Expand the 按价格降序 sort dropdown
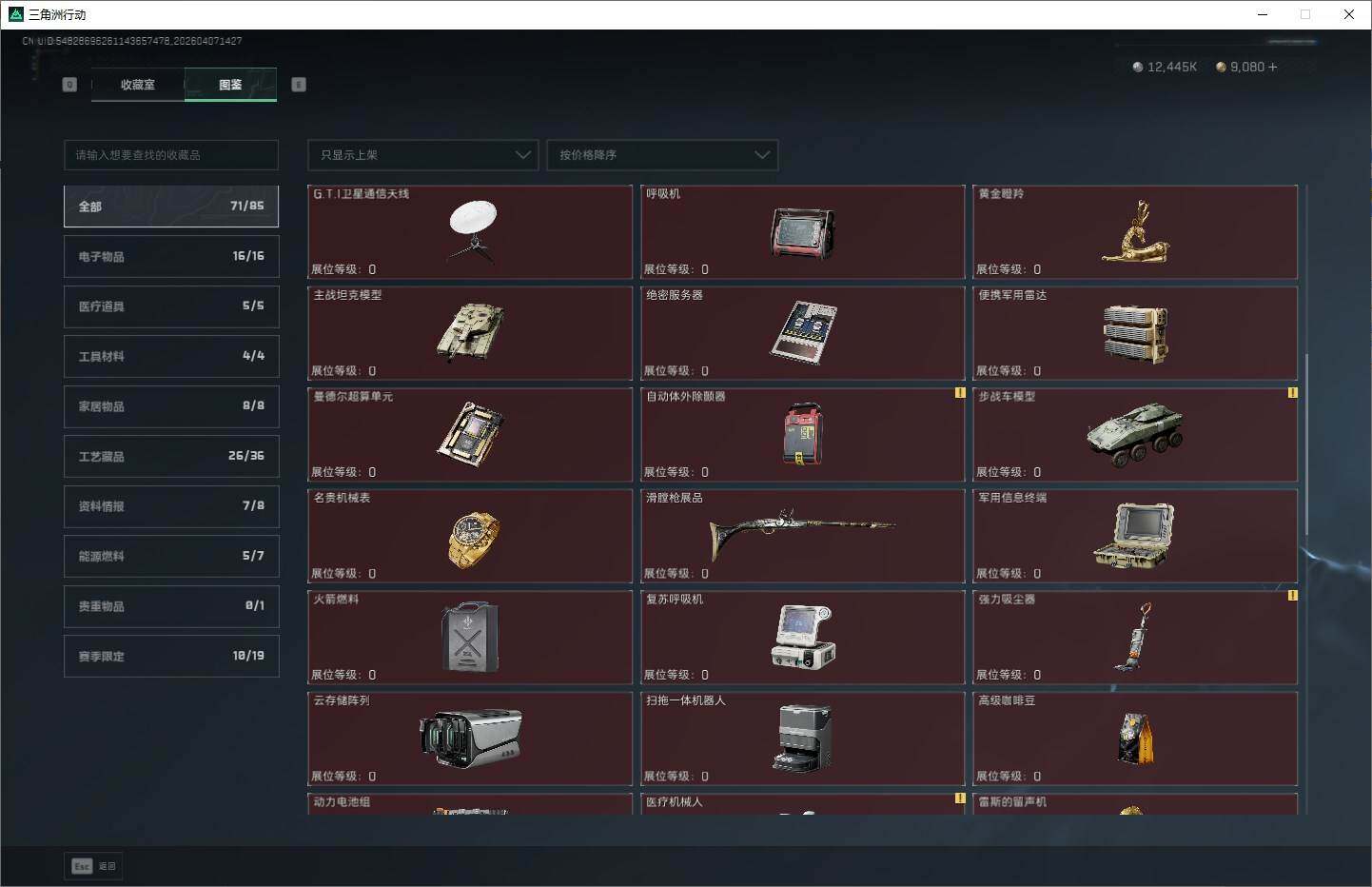1372x887 pixels. (x=662, y=155)
